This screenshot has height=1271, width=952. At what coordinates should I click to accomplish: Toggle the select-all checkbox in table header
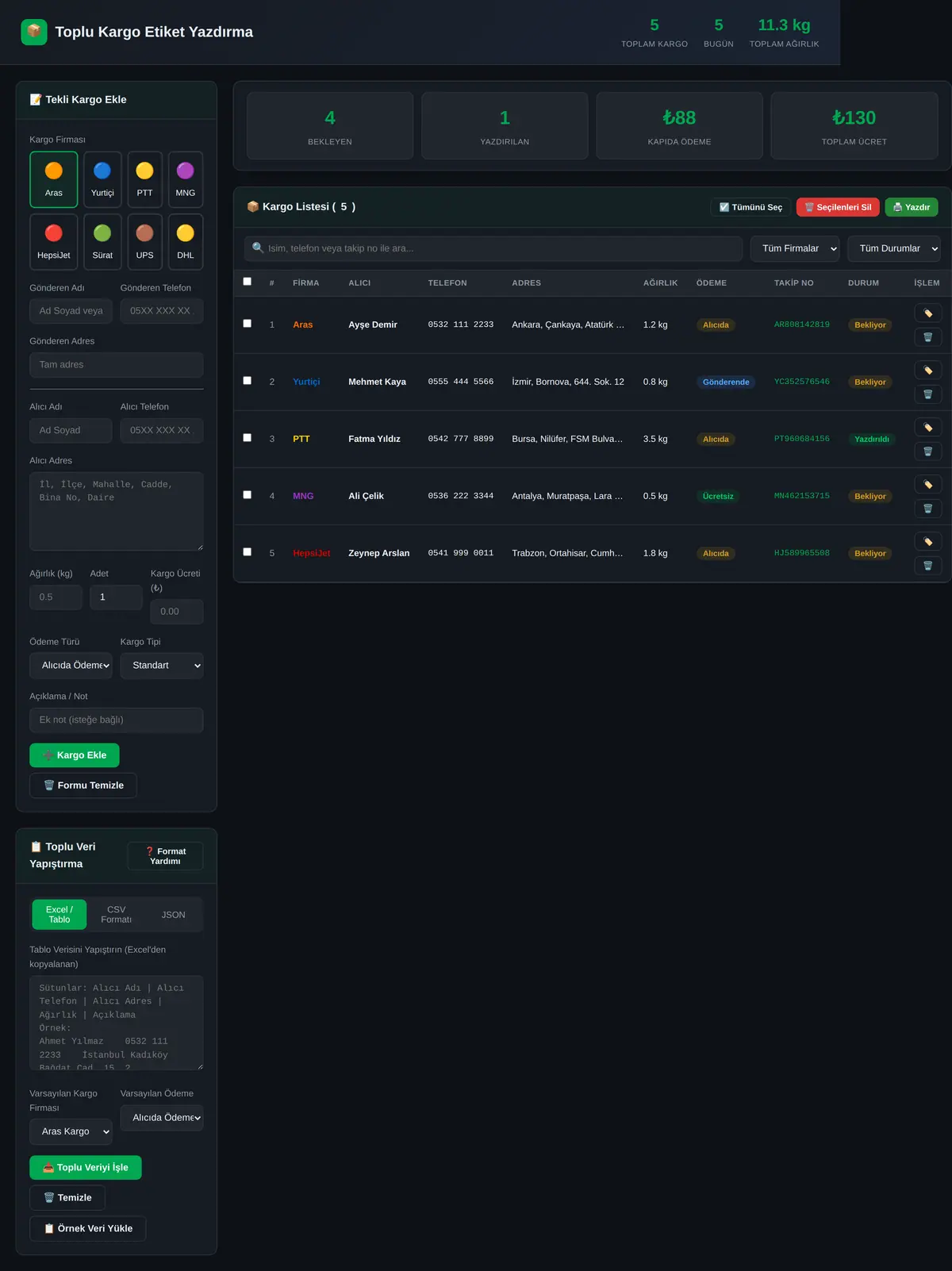coord(248,282)
